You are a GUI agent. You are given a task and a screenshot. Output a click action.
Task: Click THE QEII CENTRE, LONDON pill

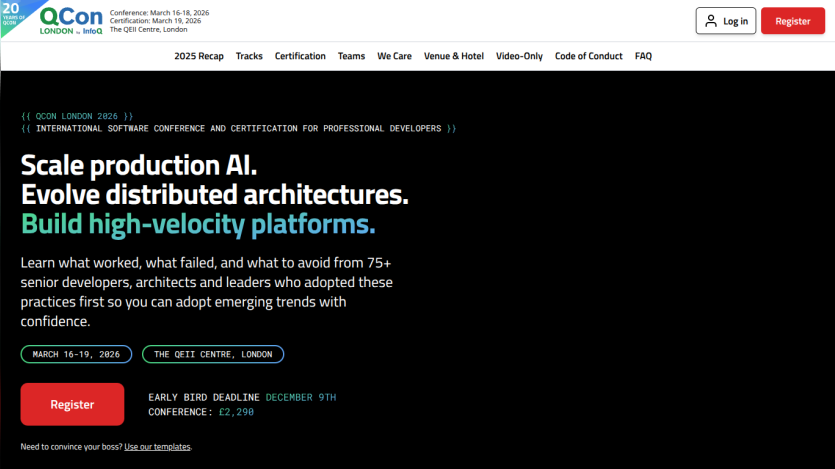(213, 354)
